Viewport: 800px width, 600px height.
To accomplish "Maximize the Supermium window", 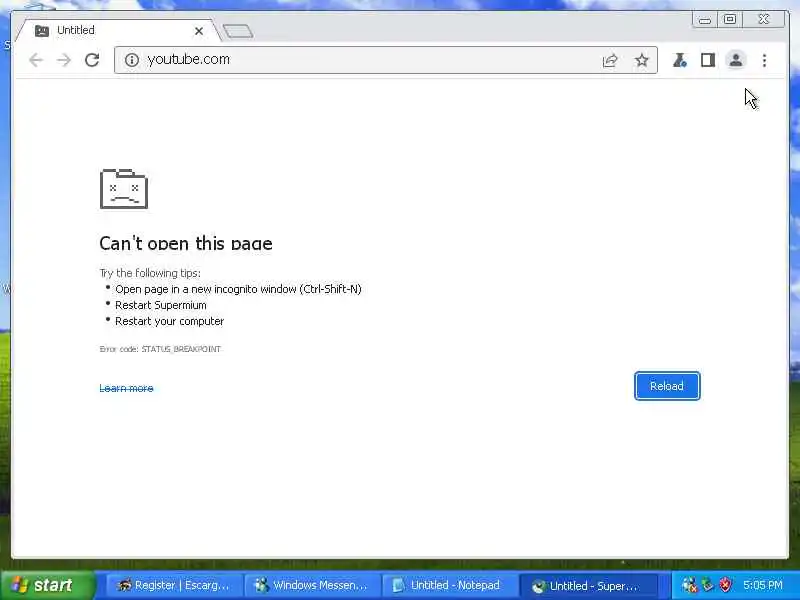I will click(730, 19).
